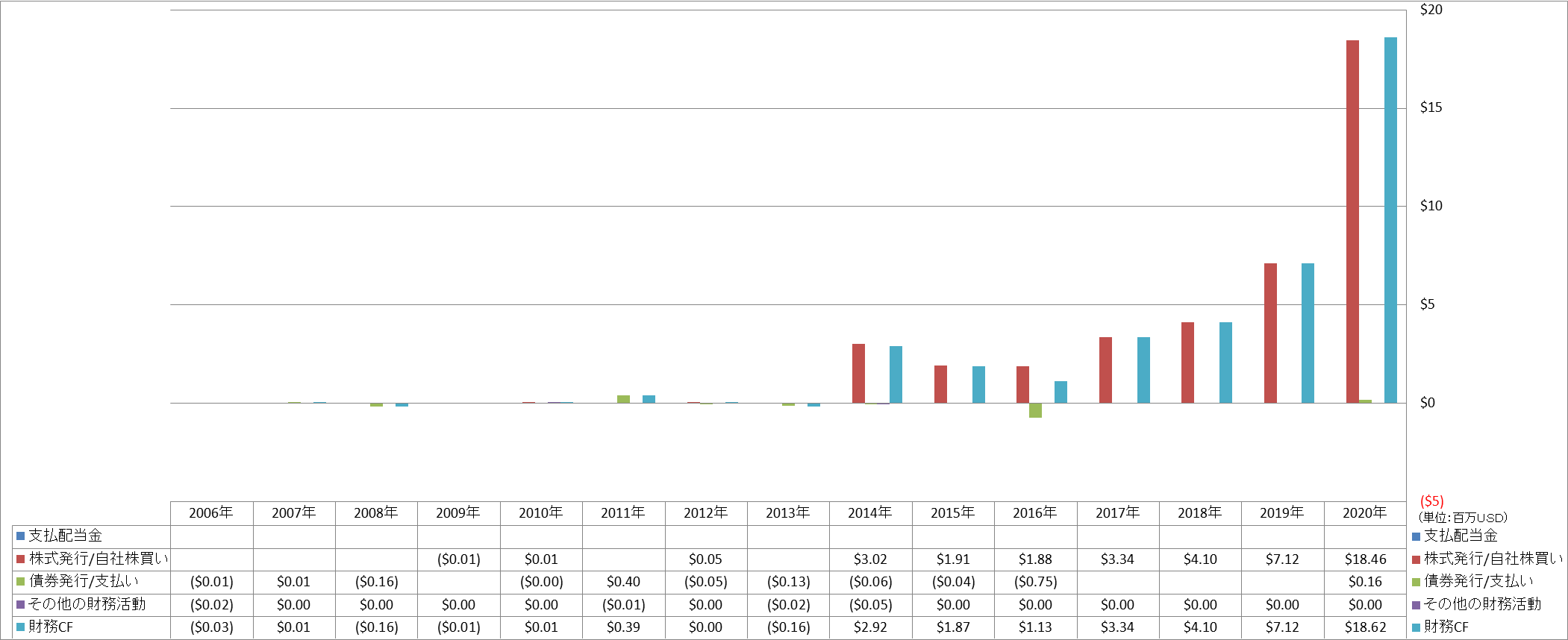The height and width of the screenshot is (640, 1568).
Task: Select the ($0.03) 財務CF cell for 2006
Action: 211,627
